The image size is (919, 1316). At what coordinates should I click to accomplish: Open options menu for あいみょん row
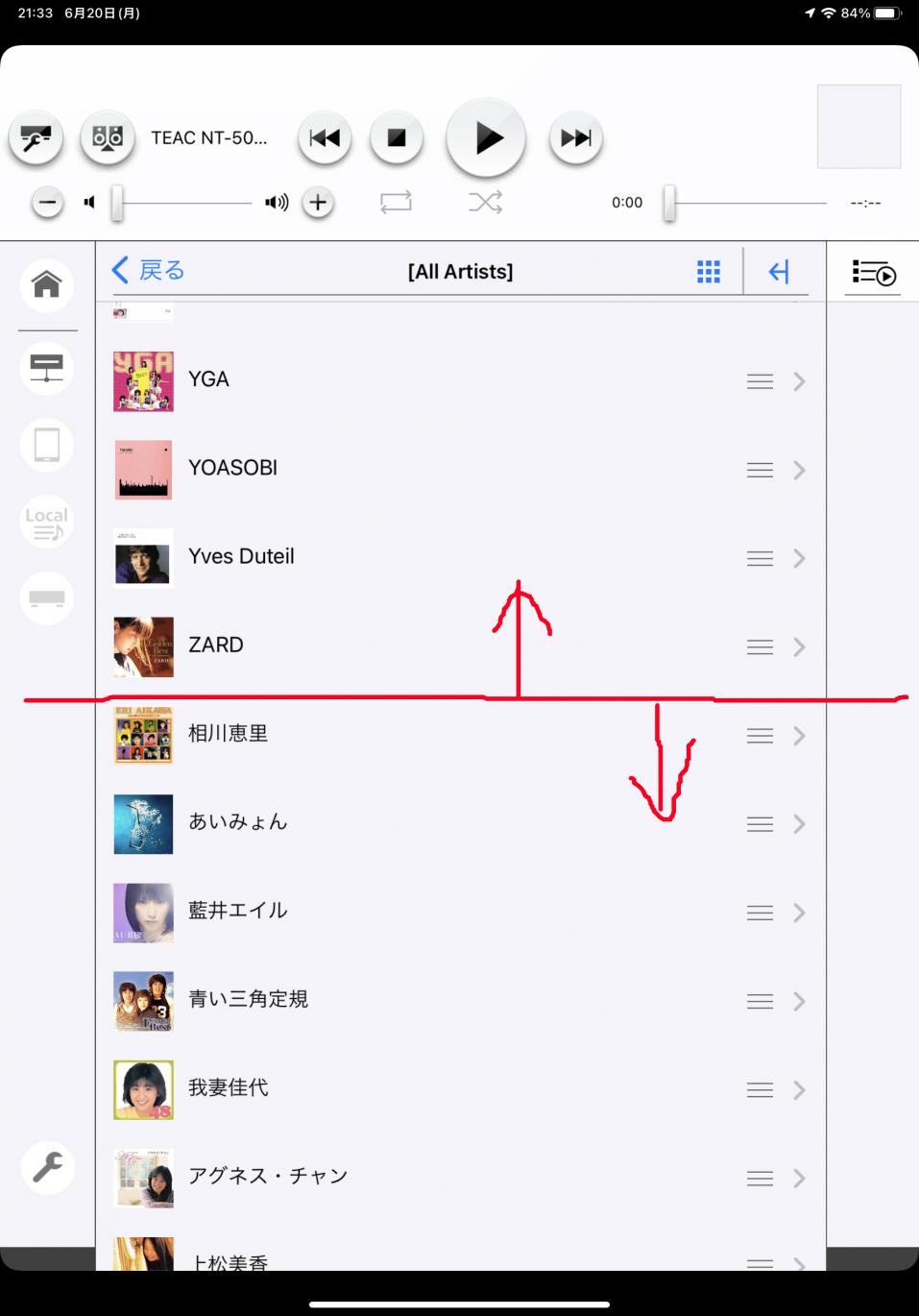point(760,824)
